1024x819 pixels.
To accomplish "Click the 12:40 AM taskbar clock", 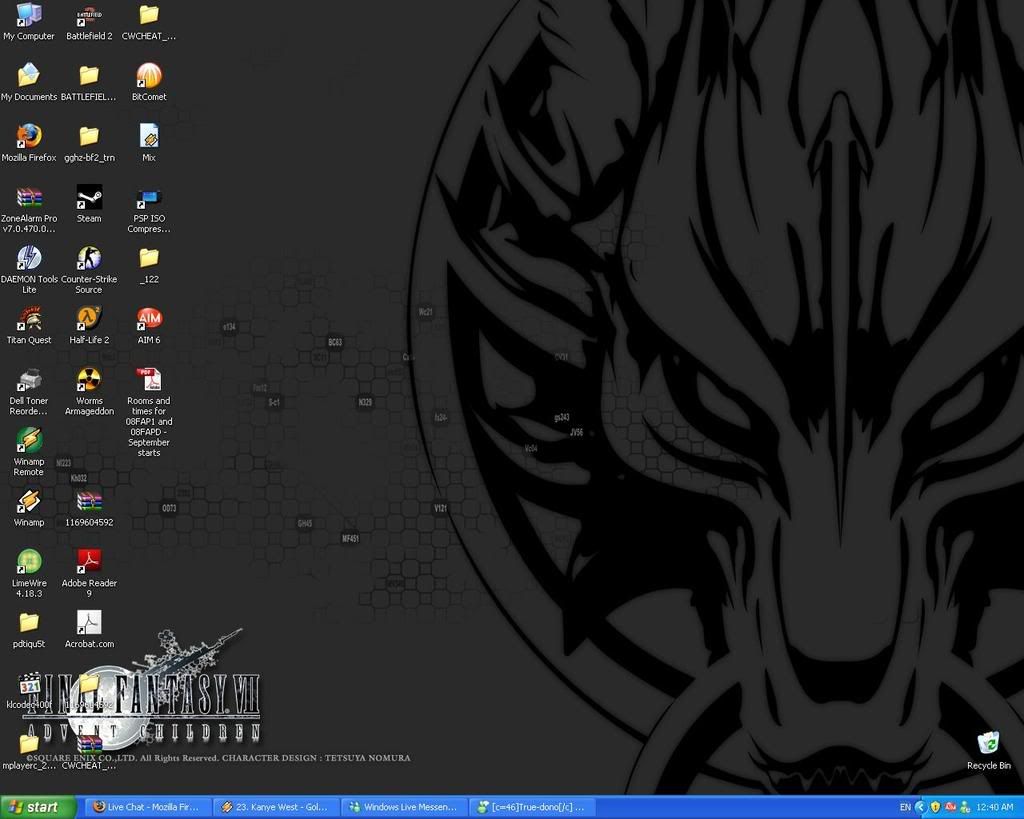I will [994, 807].
